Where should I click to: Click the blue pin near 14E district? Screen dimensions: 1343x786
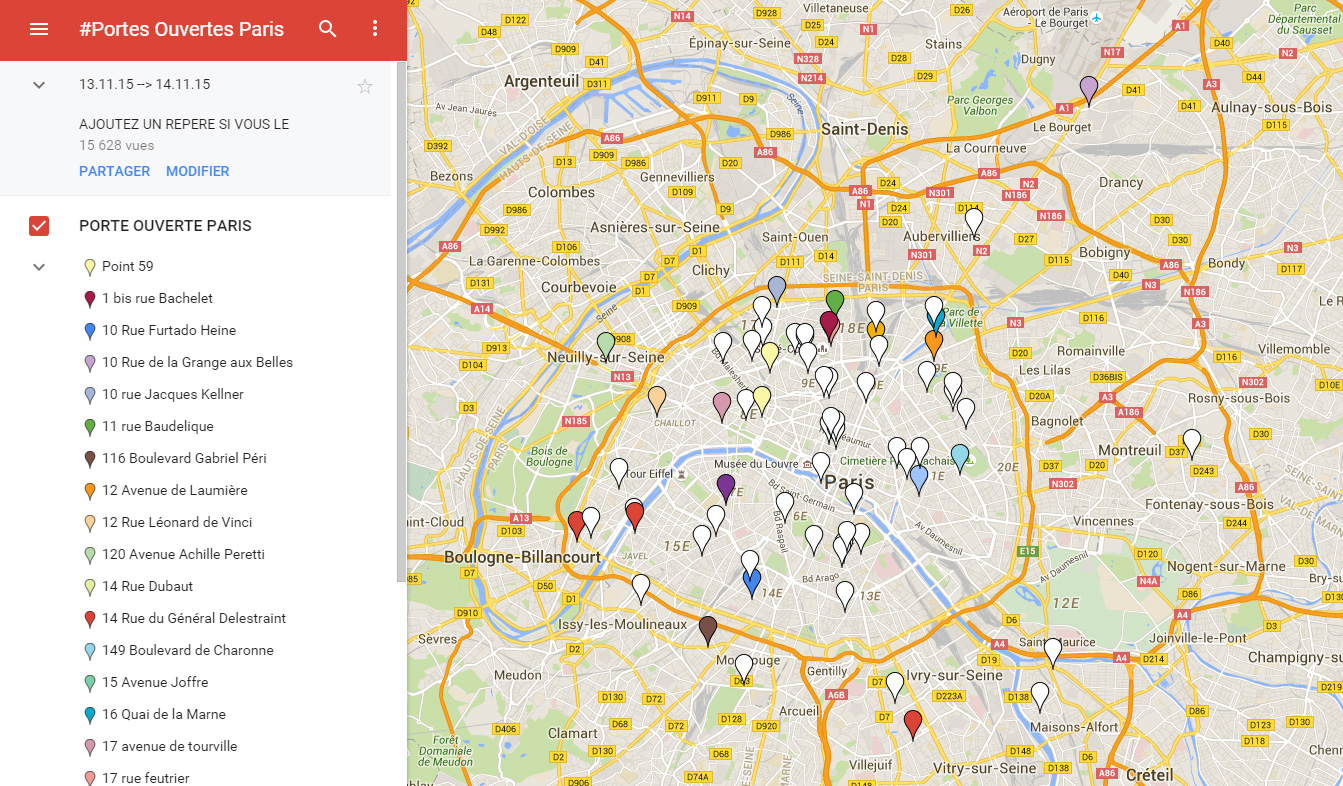click(x=751, y=581)
